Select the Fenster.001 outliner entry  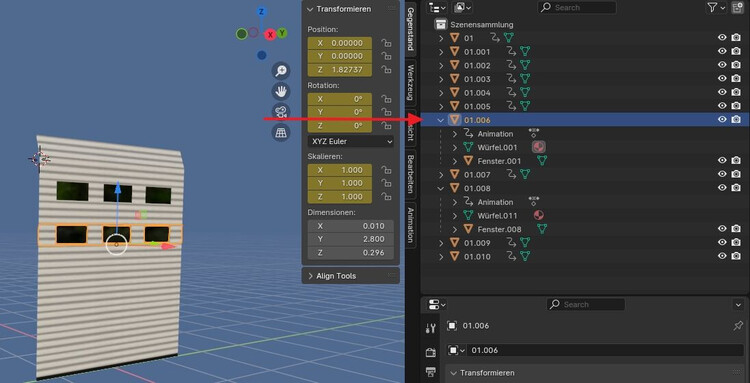499,161
